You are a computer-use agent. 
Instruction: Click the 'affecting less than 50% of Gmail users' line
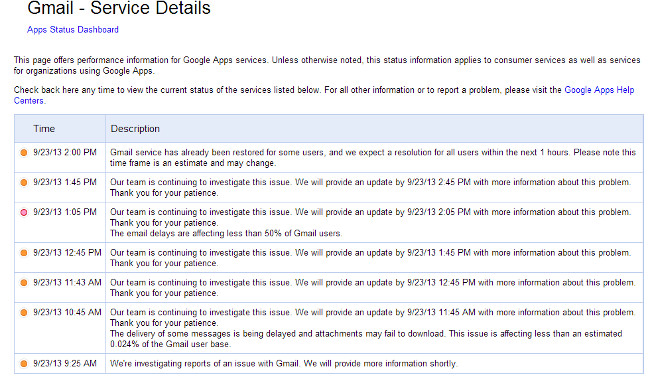(x=226, y=233)
